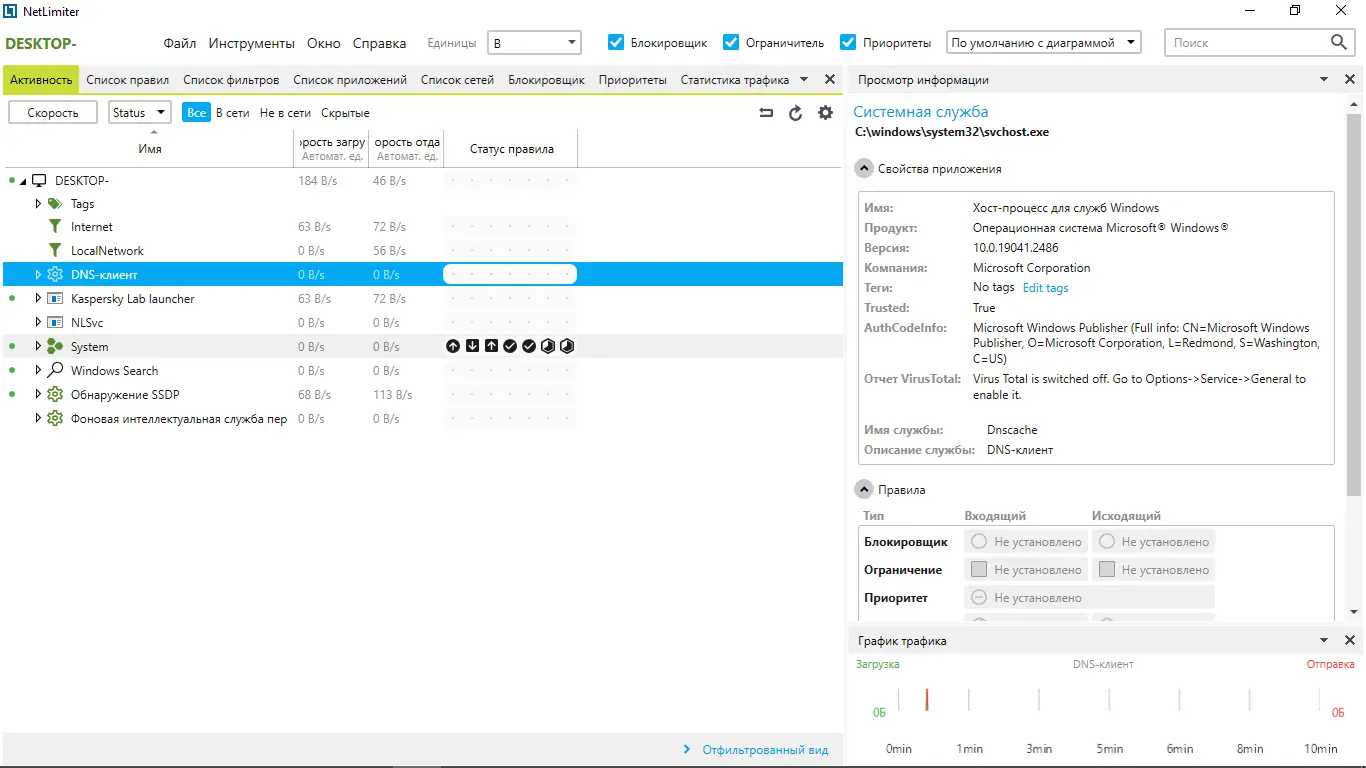Click the Windows Search magnifier icon
This screenshot has width=1366, height=768.
click(x=55, y=370)
